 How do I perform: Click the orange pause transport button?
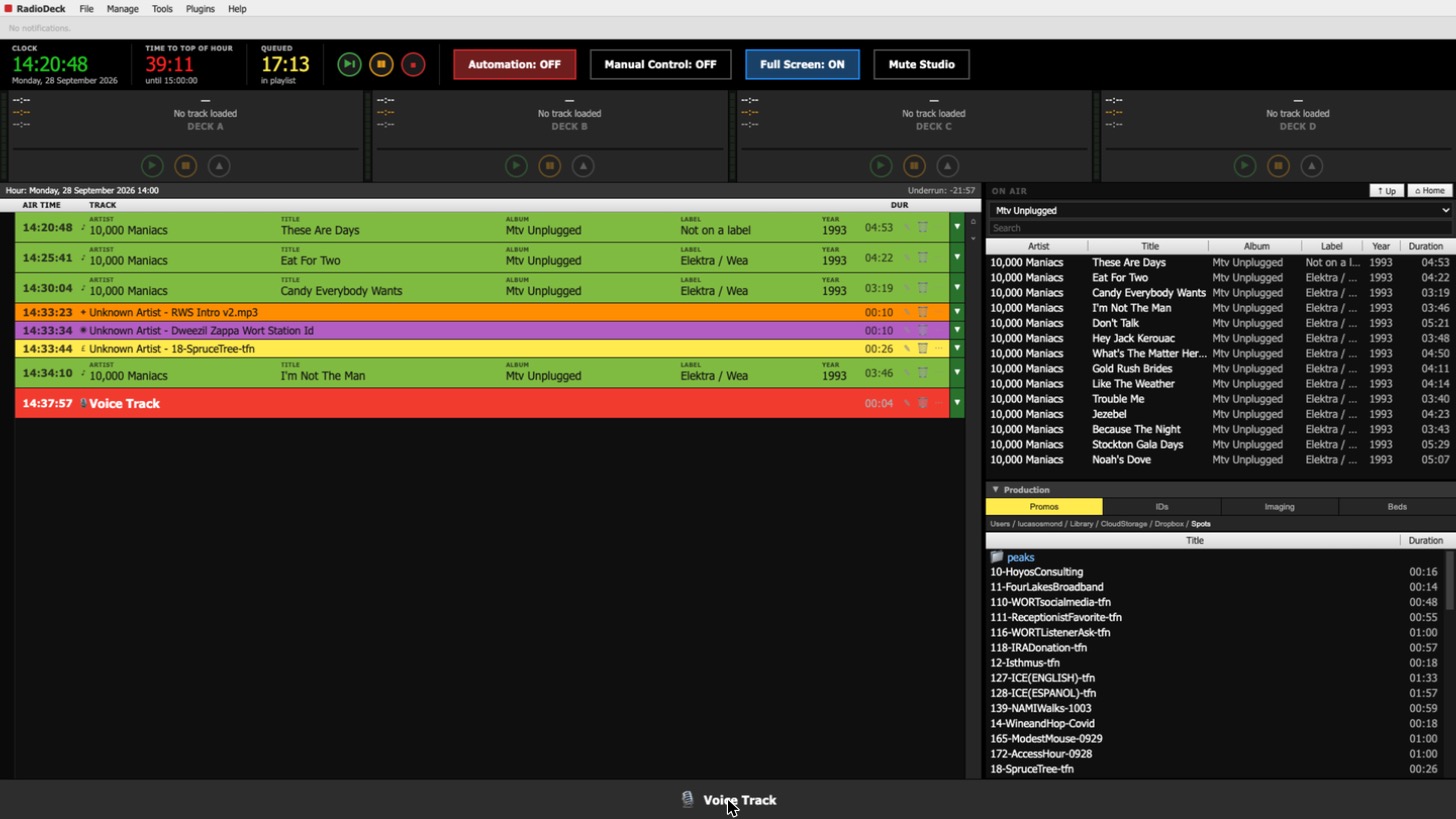tap(381, 64)
